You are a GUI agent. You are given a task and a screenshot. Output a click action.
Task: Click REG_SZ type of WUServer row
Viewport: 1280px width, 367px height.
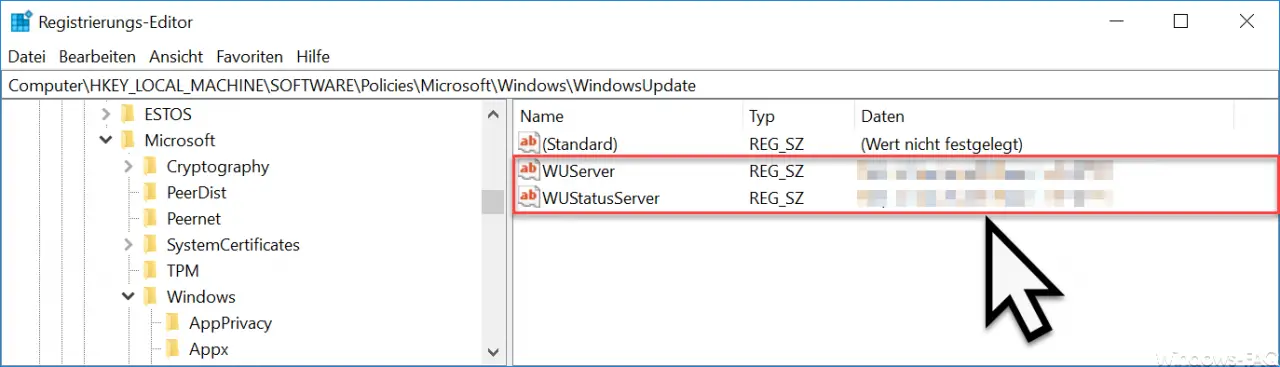pos(776,171)
